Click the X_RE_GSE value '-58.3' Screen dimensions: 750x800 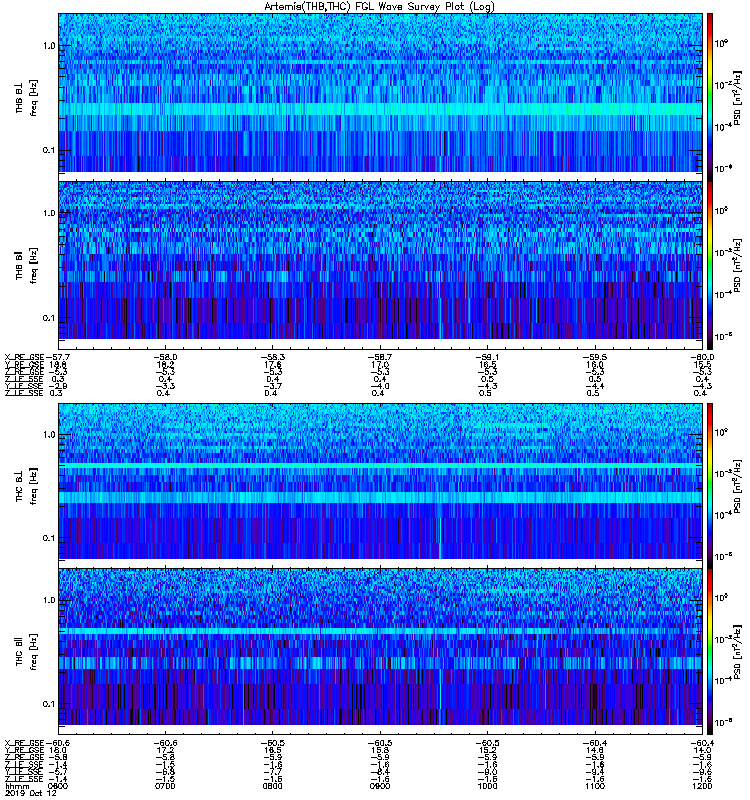(272, 357)
